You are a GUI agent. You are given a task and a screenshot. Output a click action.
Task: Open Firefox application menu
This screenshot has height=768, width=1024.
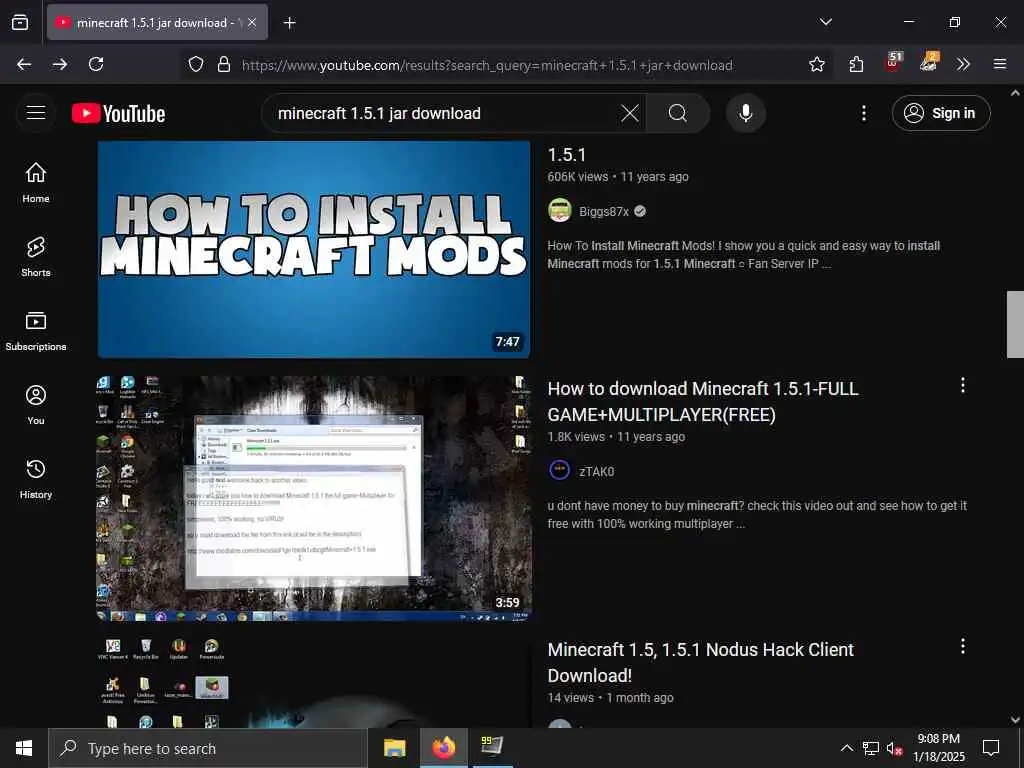tap(1000, 64)
